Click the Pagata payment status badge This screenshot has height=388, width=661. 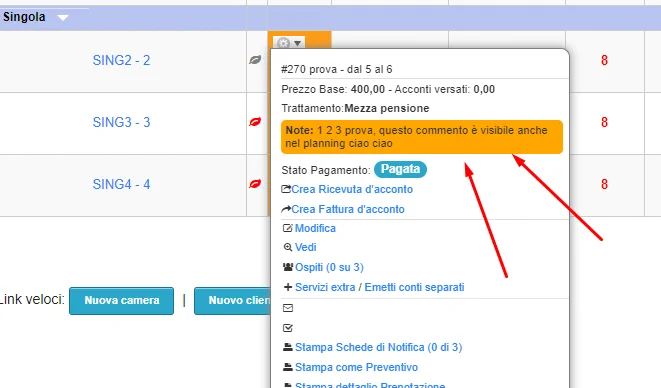(x=400, y=169)
